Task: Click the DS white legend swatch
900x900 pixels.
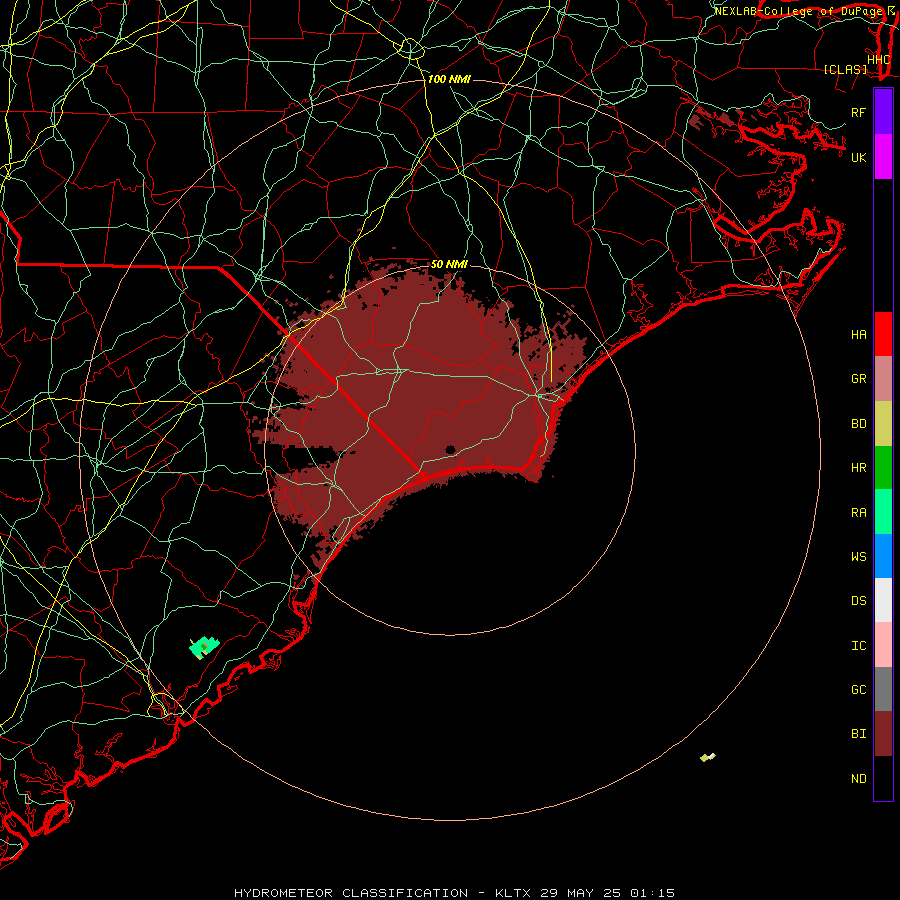Action: [883, 600]
